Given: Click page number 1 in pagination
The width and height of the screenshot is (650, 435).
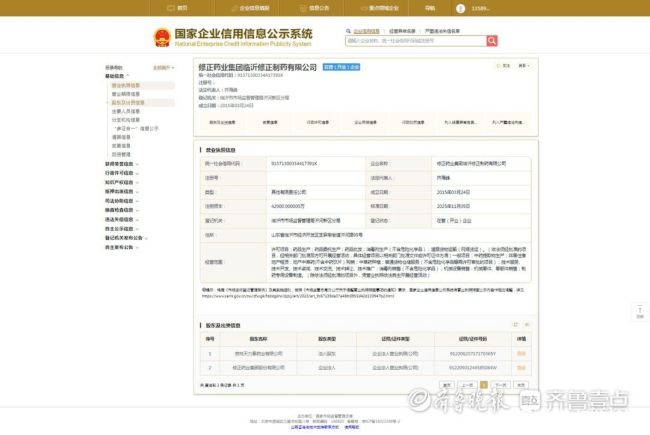Looking at the screenshot, I should tap(483, 385).
